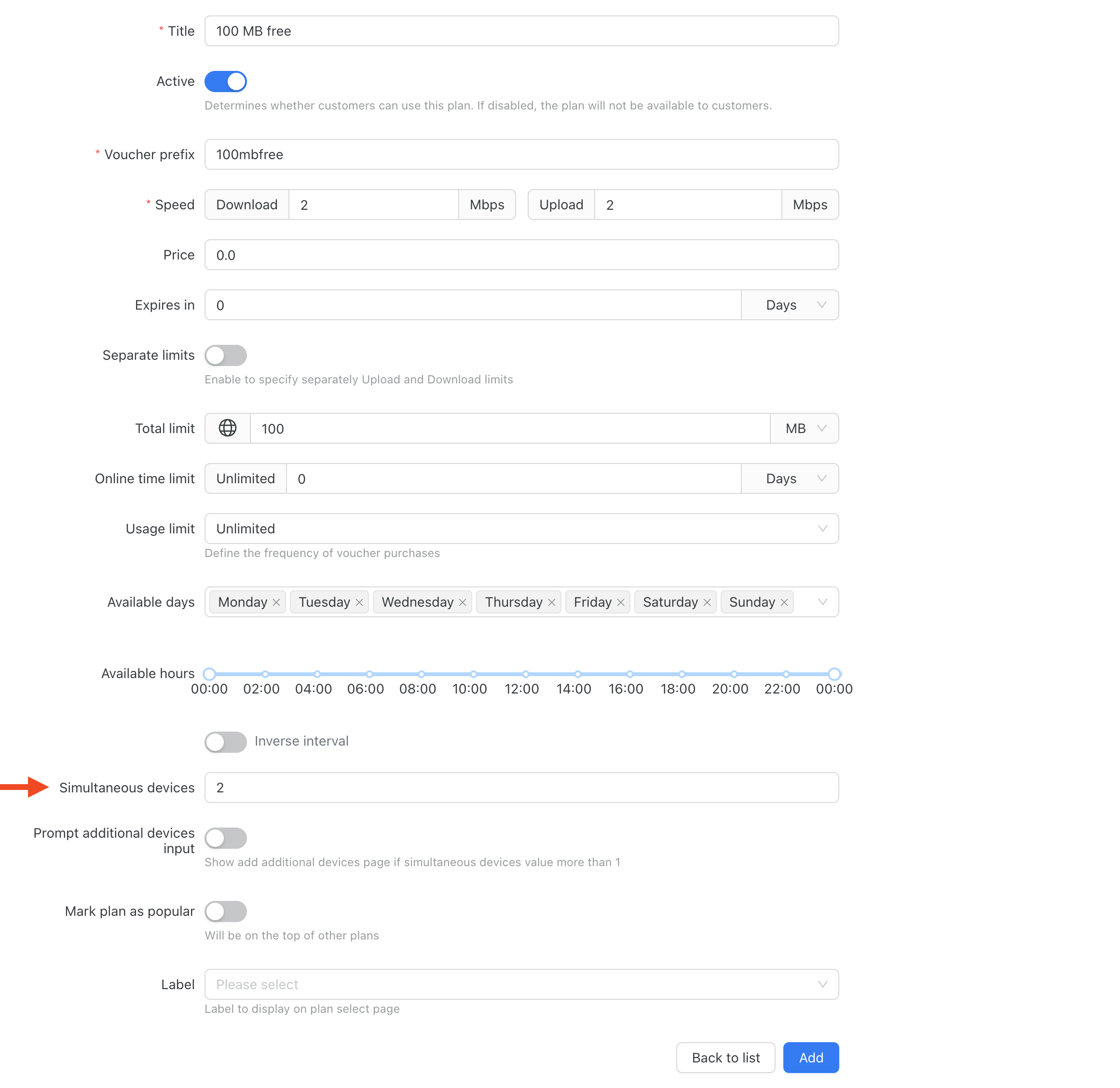Screen dimensions: 1120x1088
Task: Focus the Price input field
Action: pos(522,255)
